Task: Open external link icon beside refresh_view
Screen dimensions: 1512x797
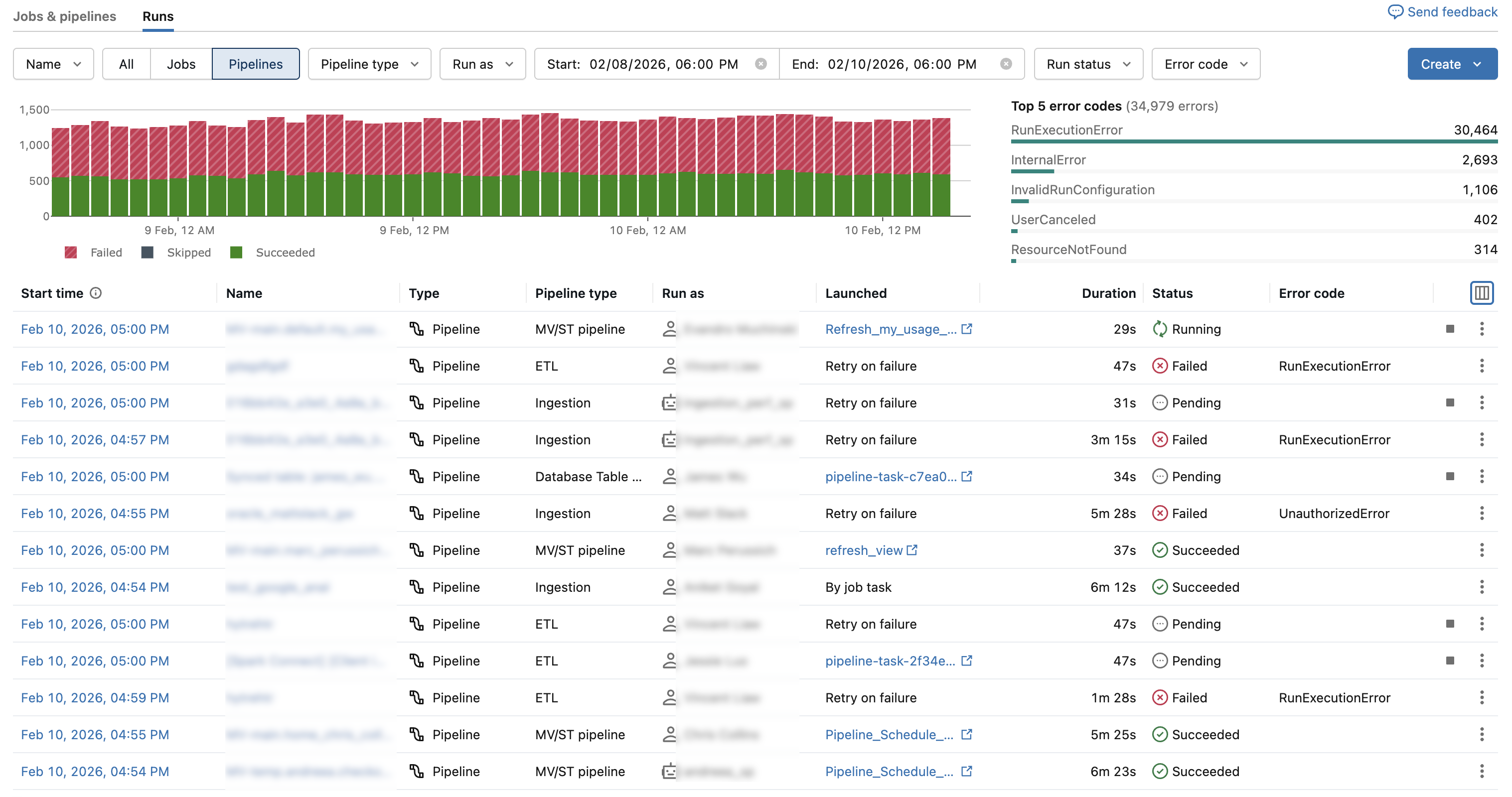Action: [912, 550]
